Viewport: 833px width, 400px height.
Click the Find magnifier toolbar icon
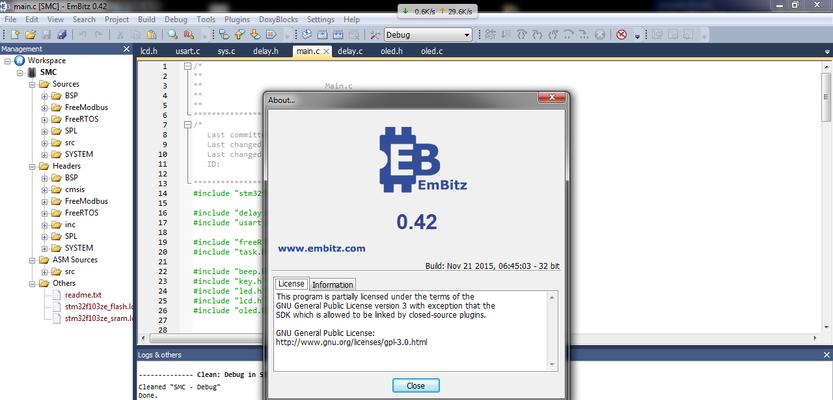[173, 35]
